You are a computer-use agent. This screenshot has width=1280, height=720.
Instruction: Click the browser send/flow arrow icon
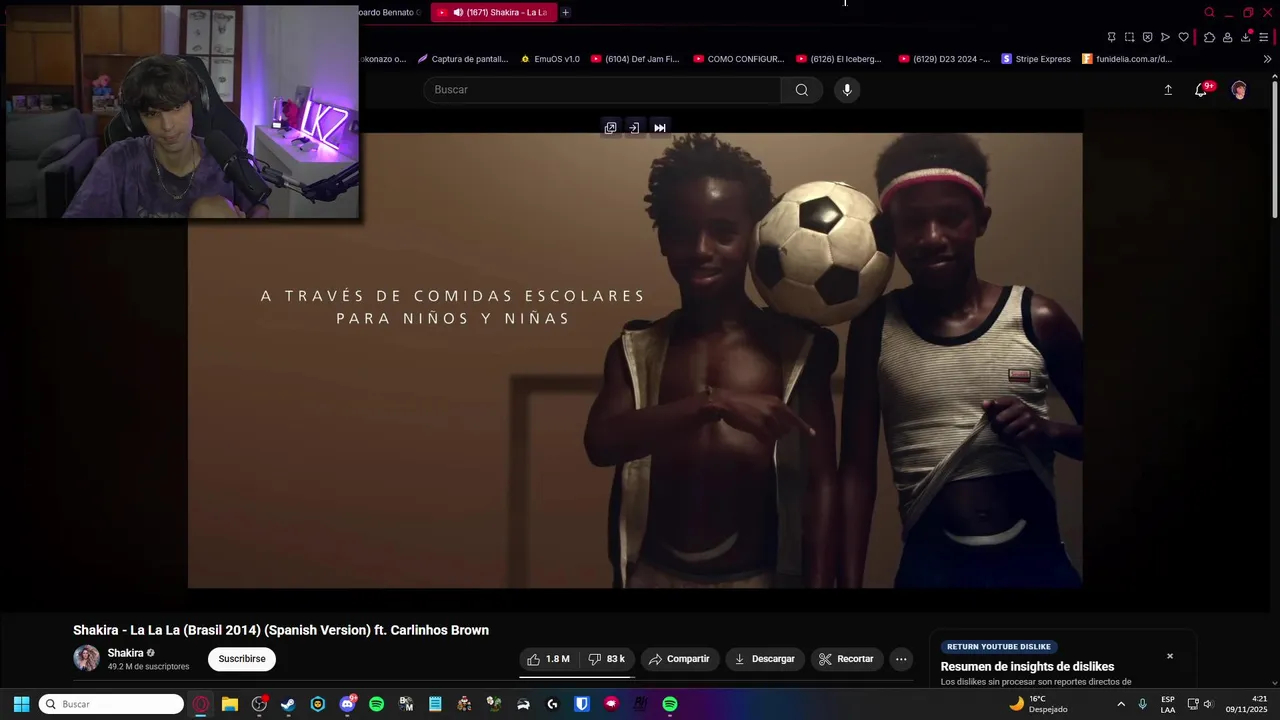1165,37
